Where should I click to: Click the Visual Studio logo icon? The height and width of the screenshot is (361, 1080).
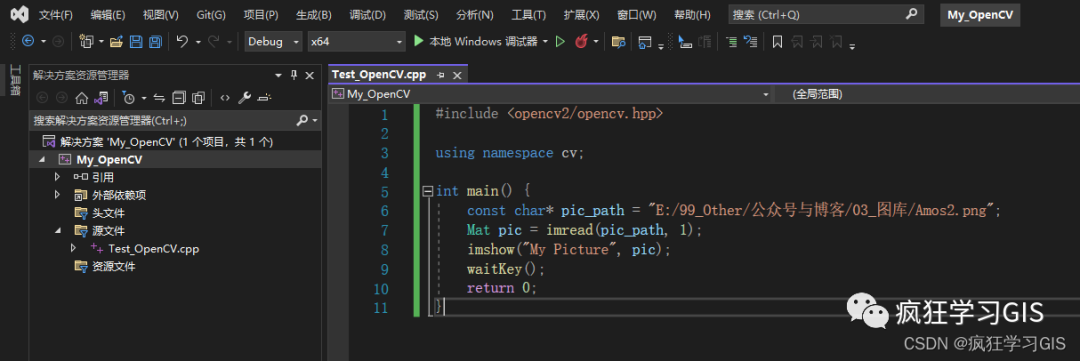[x=20, y=14]
